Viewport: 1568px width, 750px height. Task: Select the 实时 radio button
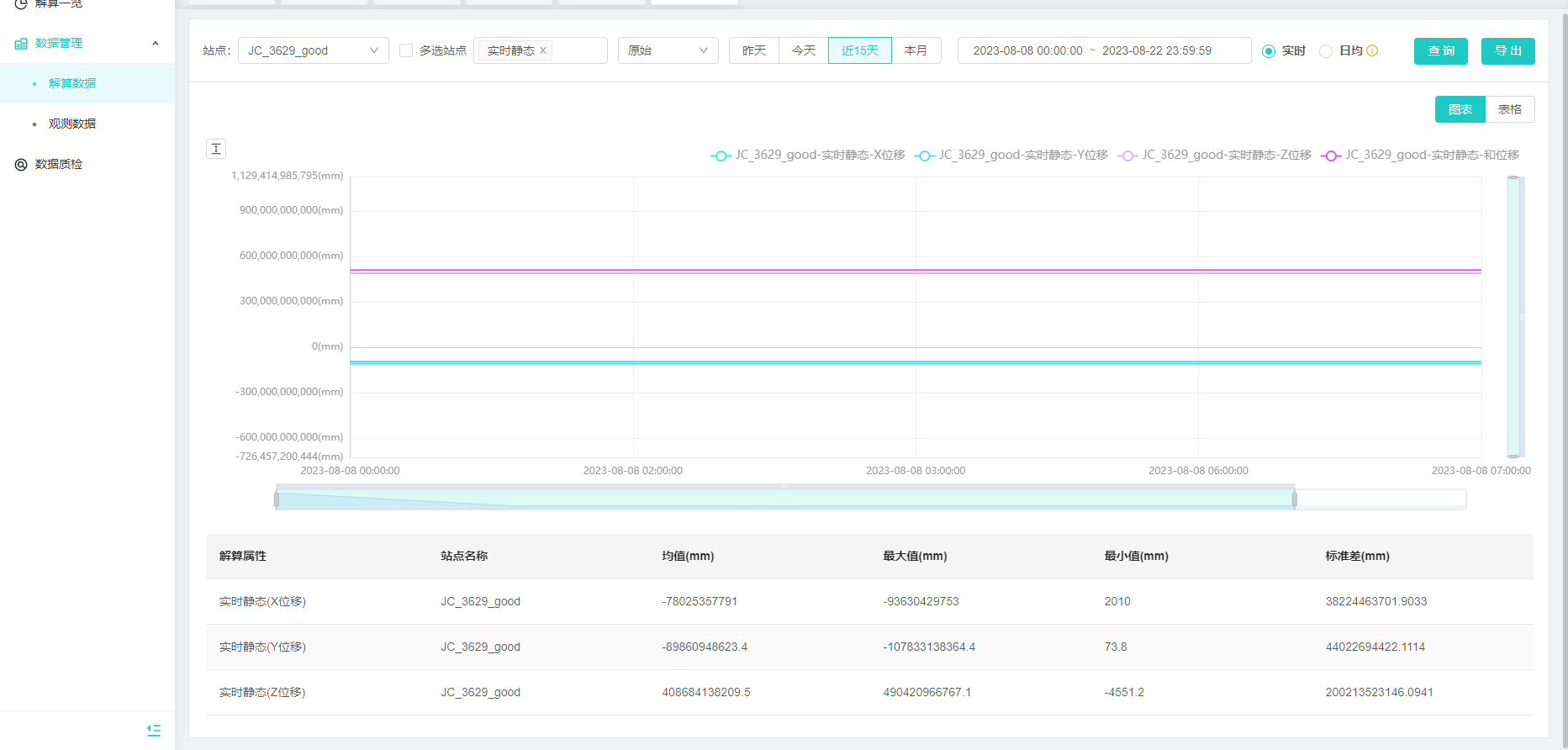1269,51
